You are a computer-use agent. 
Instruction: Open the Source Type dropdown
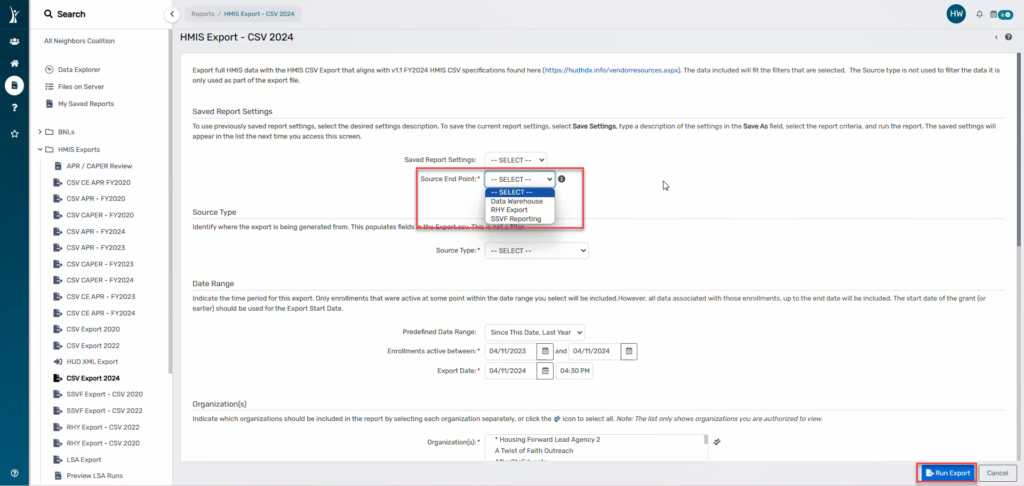536,250
